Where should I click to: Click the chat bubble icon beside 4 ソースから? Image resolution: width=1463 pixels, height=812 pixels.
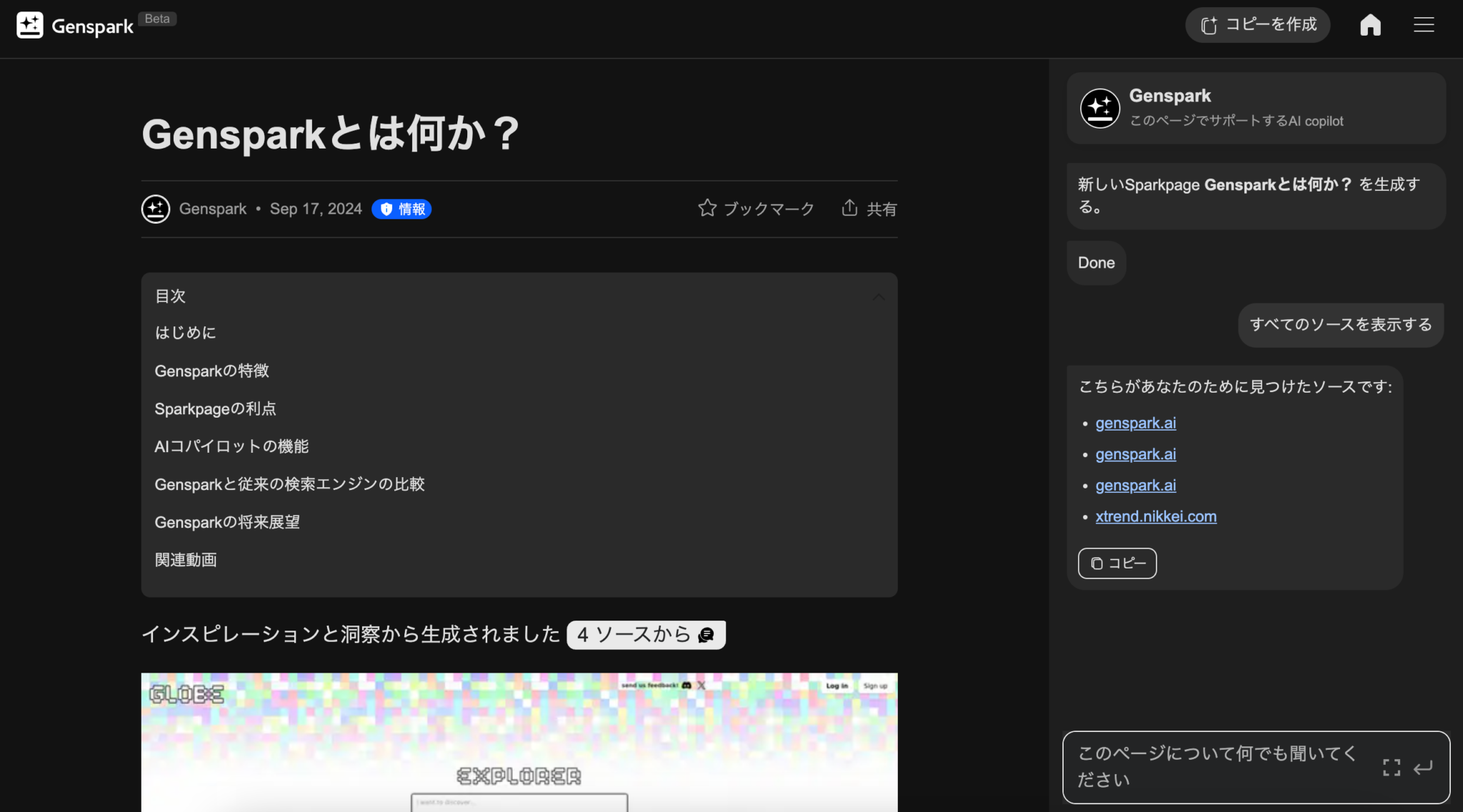click(x=704, y=635)
